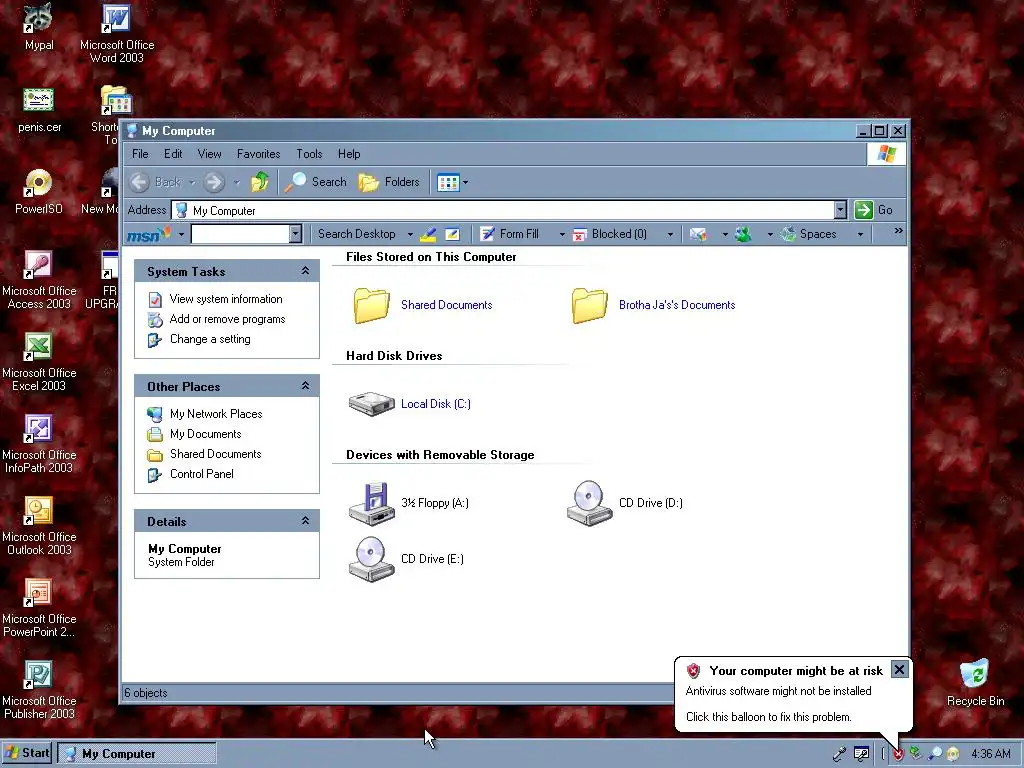Open the View menu
1024x768 pixels.
click(210, 154)
